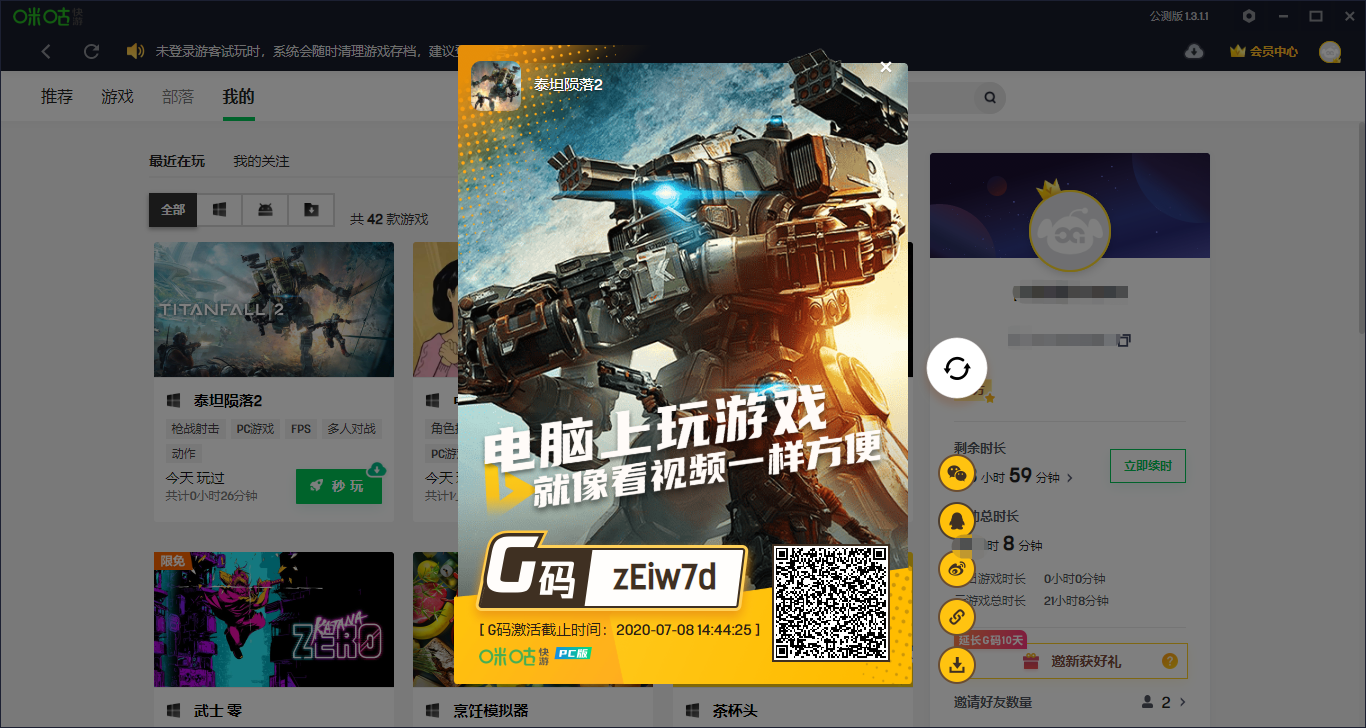The image size is (1366, 728).
Task: Maximize the Migu window
Action: [x=1316, y=16]
